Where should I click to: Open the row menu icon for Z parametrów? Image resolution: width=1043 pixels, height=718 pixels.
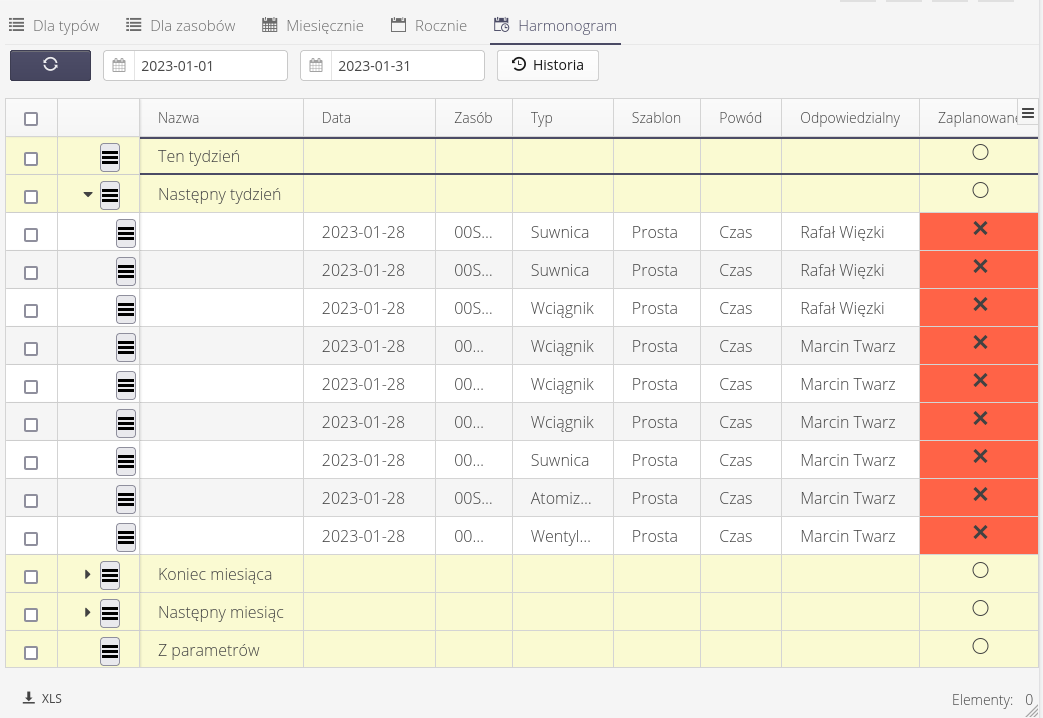(110, 651)
